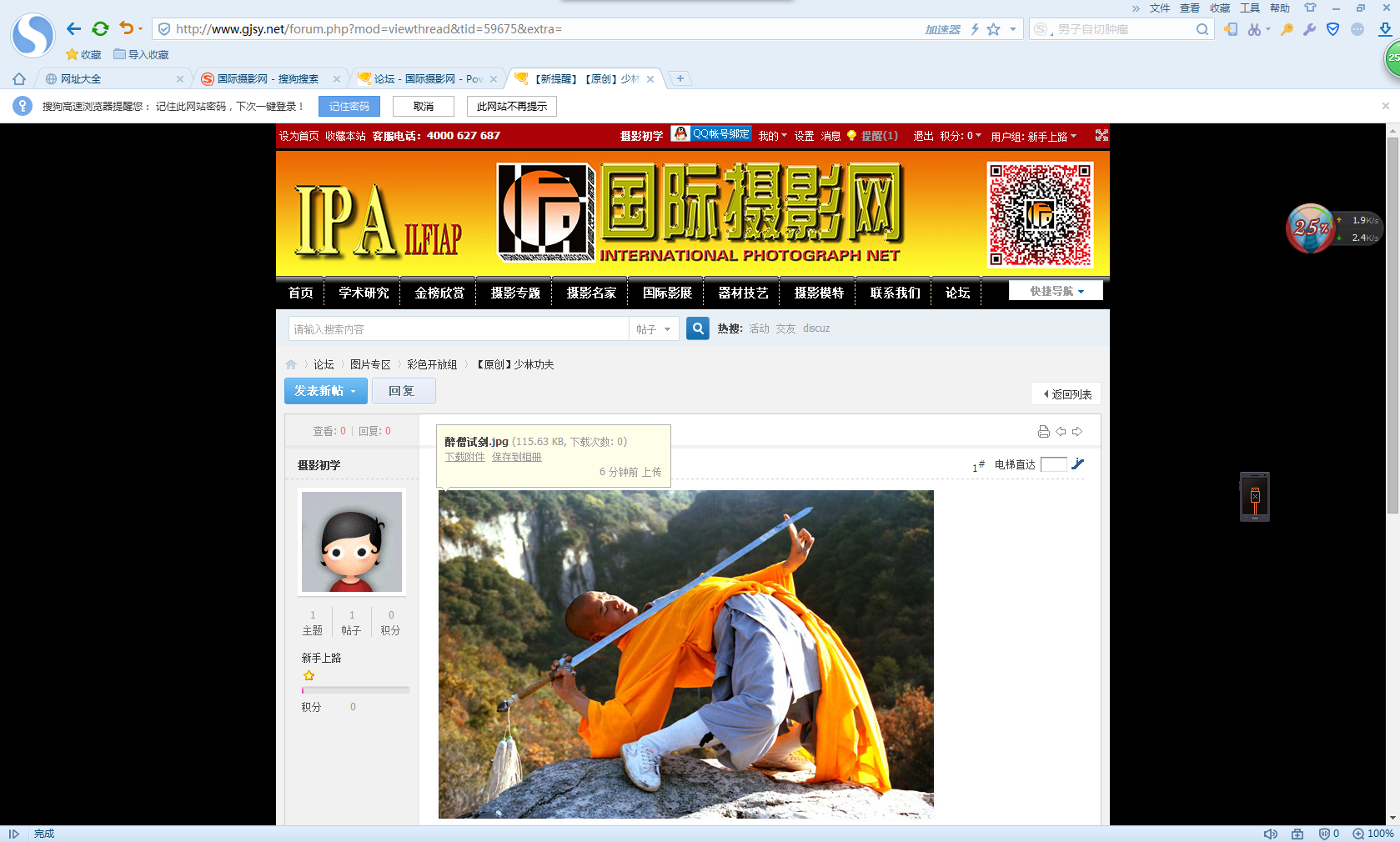Image resolution: width=1400 pixels, height=842 pixels.
Task: Toggle fullscreen width icon in top red bar
Action: [1101, 135]
